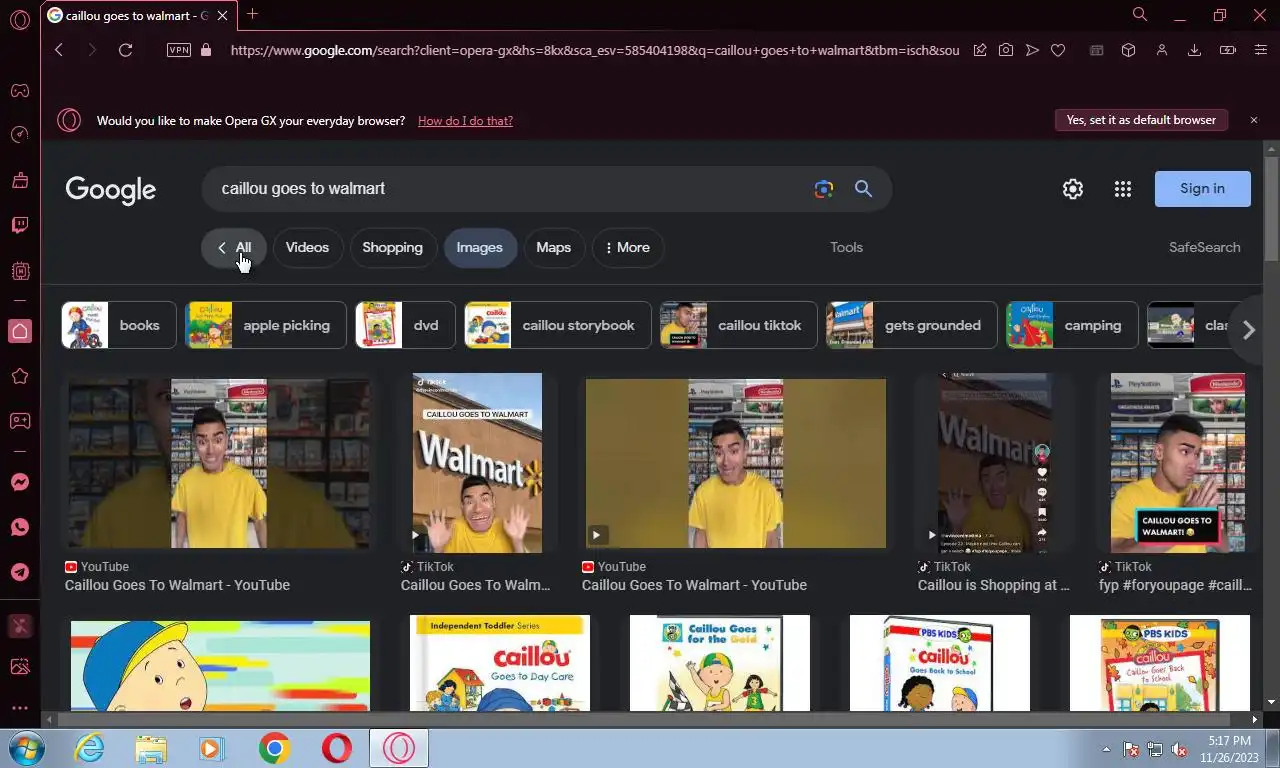Open the chip-shaped sidebar icon
The image size is (1280, 768).
tap(19, 270)
